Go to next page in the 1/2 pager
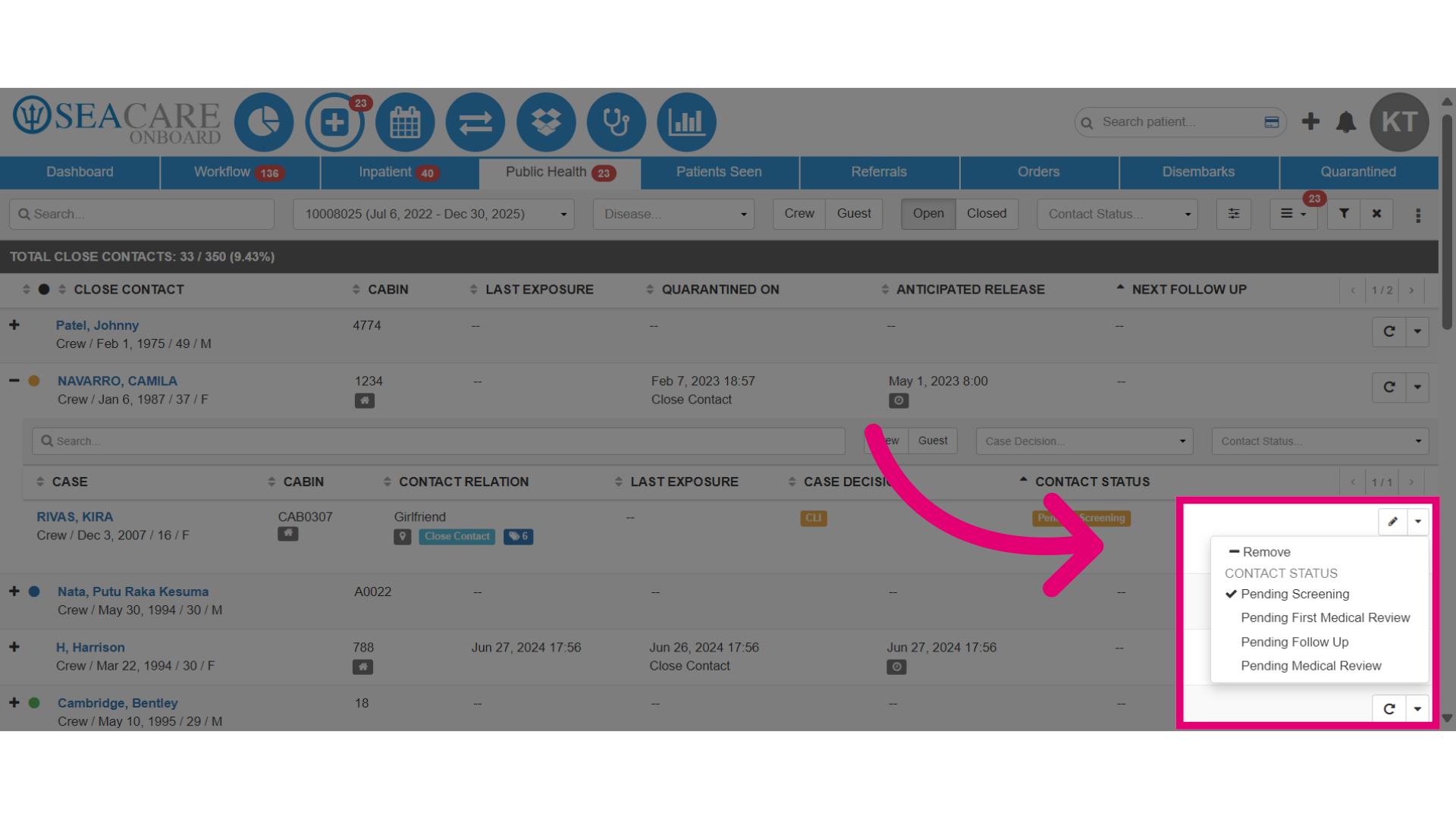 pos(1411,290)
